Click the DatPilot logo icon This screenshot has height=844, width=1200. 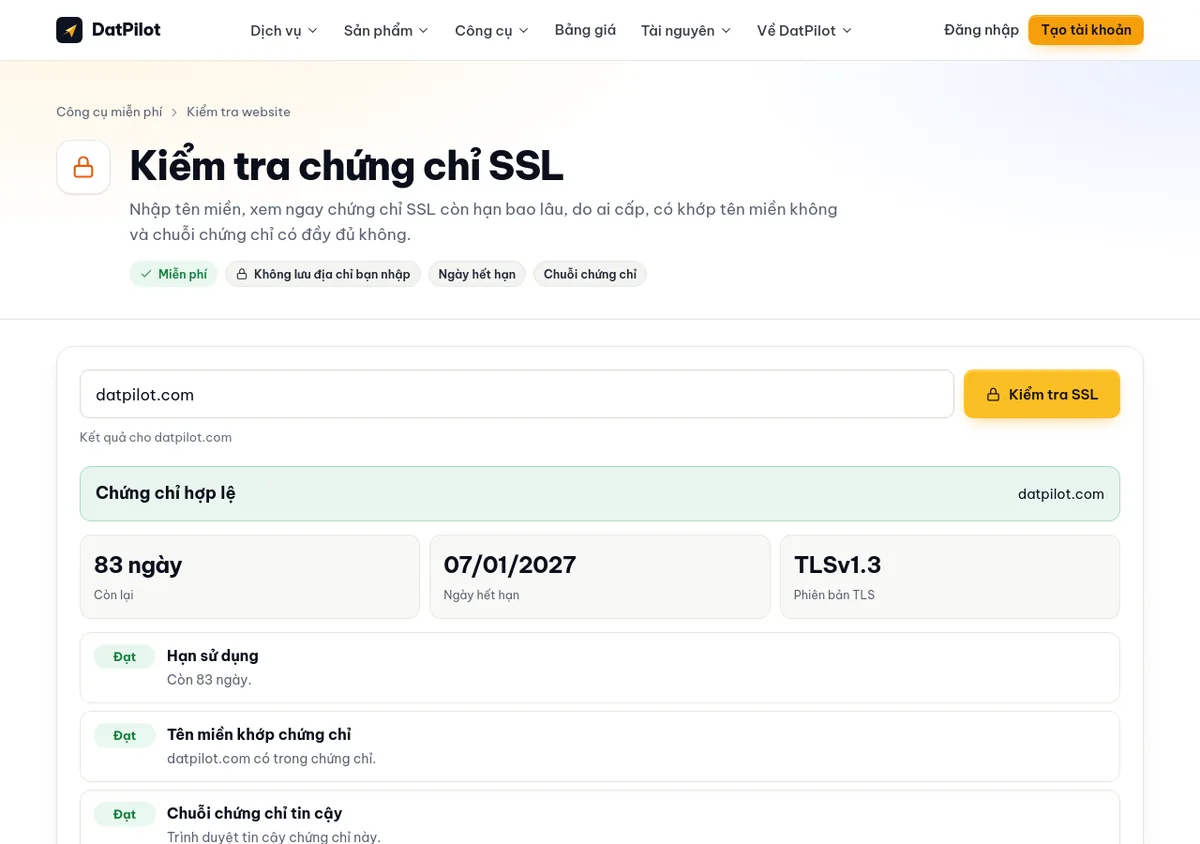tap(69, 30)
